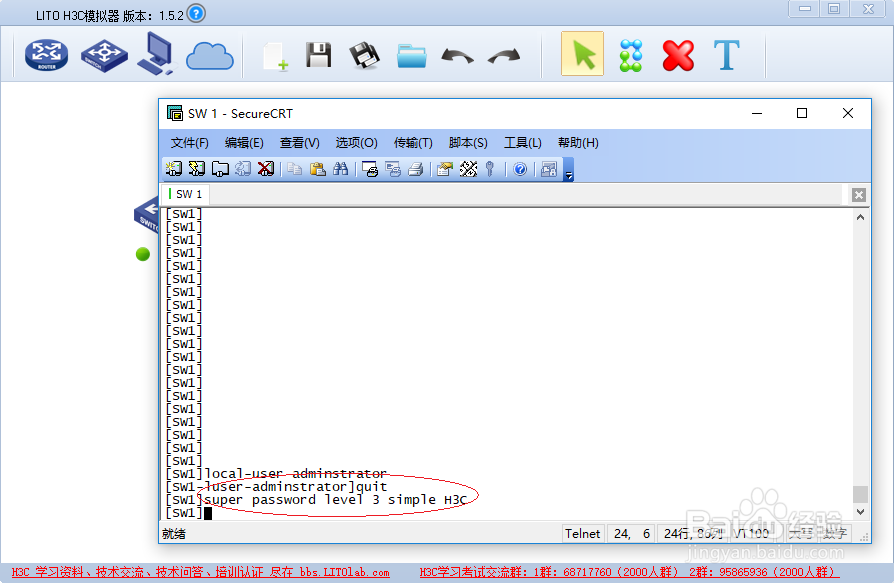The height and width of the screenshot is (583, 894).
Task: Open the 工具(L) menu
Action: pyautogui.click(x=522, y=142)
